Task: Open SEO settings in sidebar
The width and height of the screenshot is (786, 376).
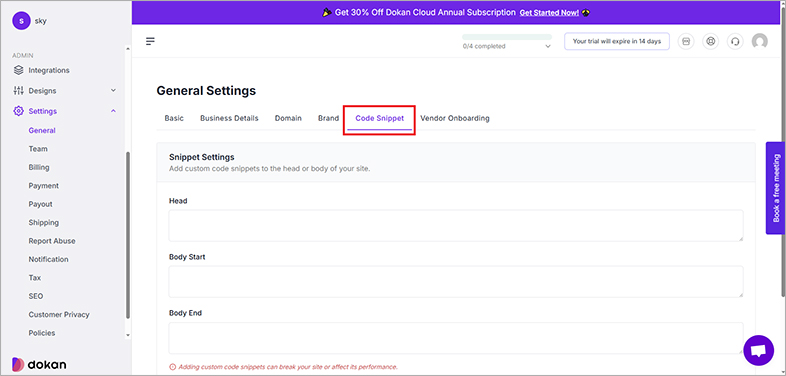Action: (x=36, y=296)
